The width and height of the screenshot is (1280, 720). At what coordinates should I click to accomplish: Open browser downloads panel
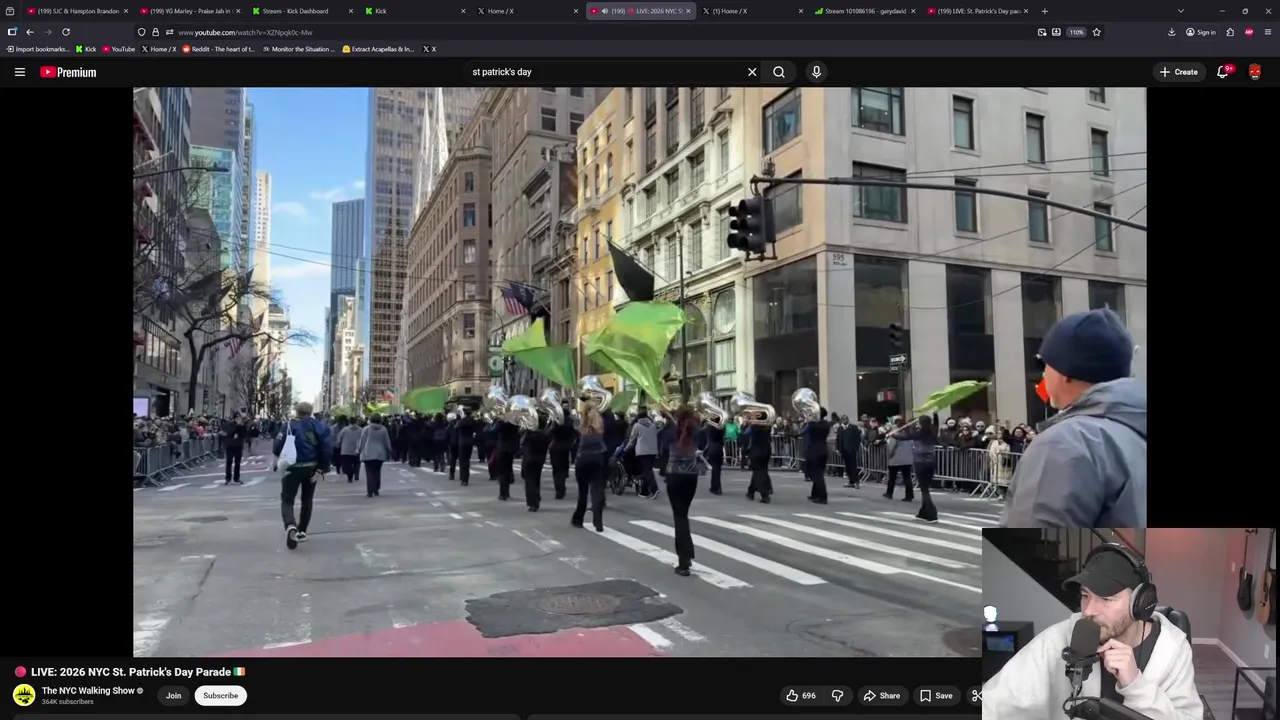pos(1171,32)
